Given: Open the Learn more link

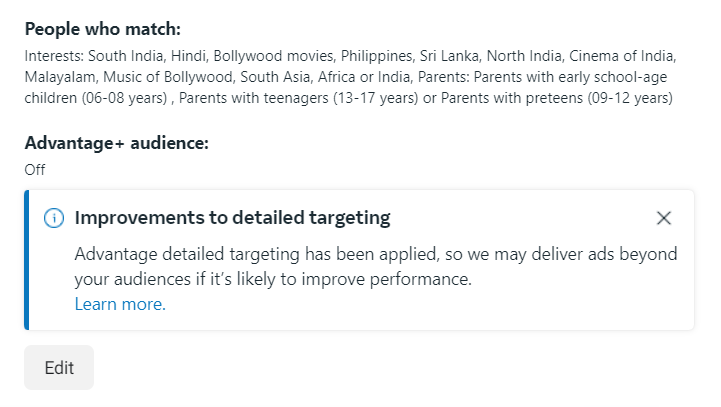Looking at the screenshot, I should click(x=120, y=304).
